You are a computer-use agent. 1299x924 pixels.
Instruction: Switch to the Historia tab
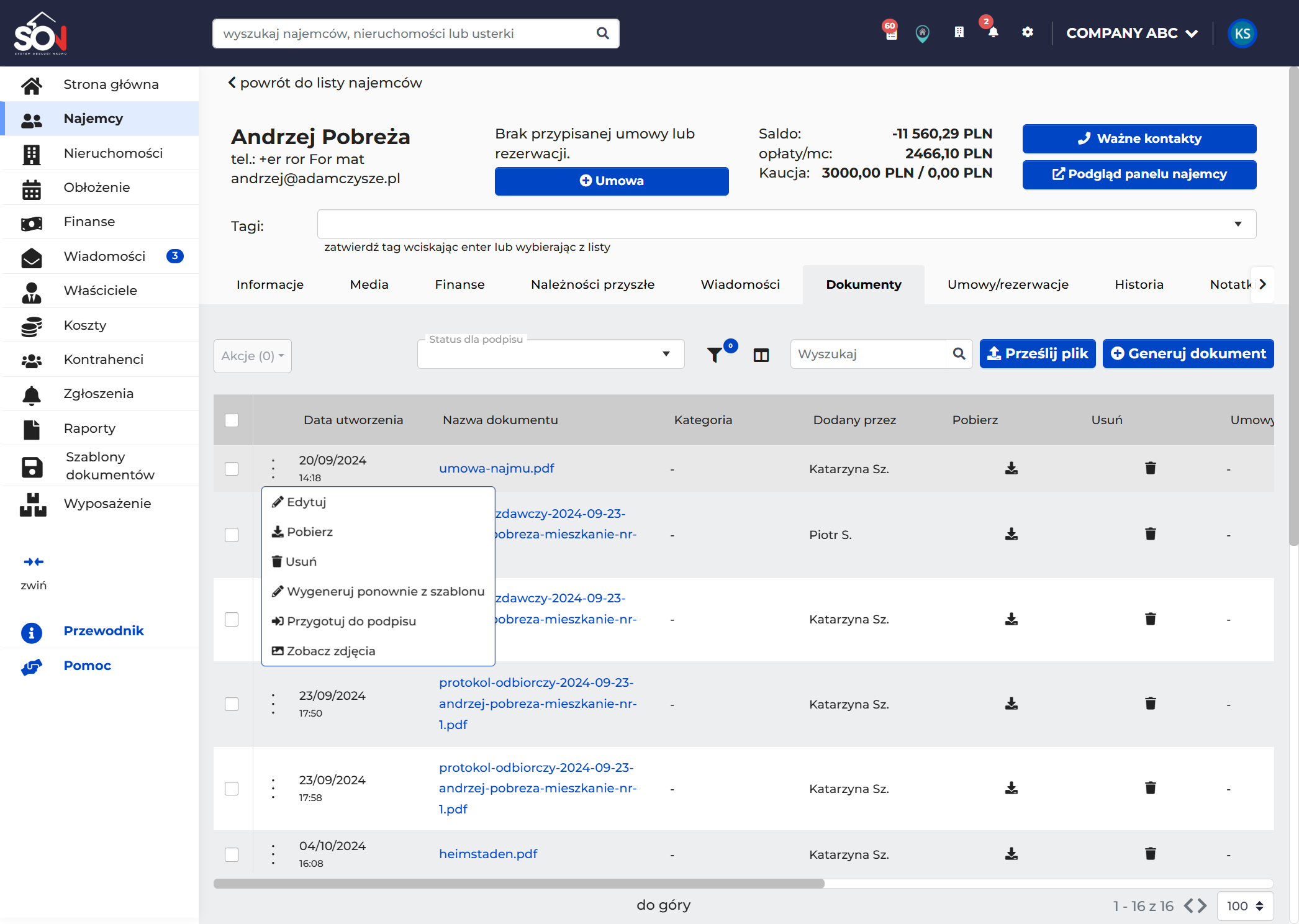point(1139,284)
